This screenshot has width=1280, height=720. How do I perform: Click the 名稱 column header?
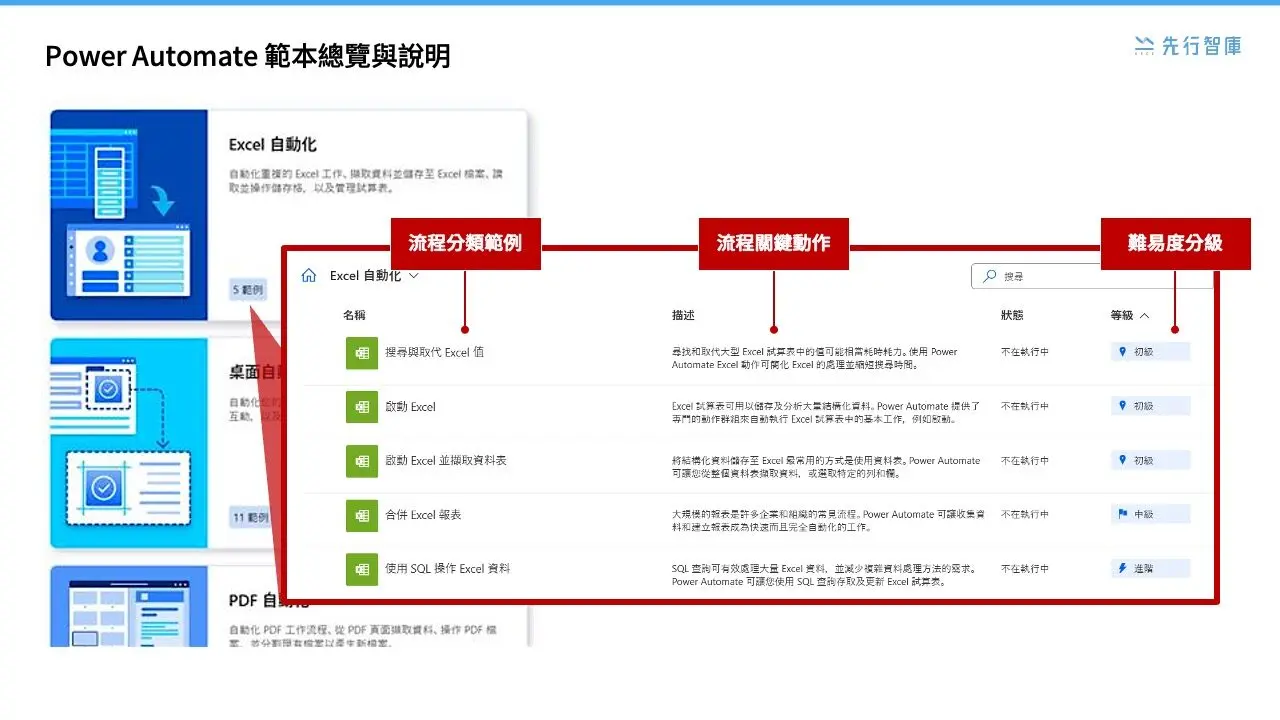[x=354, y=315]
